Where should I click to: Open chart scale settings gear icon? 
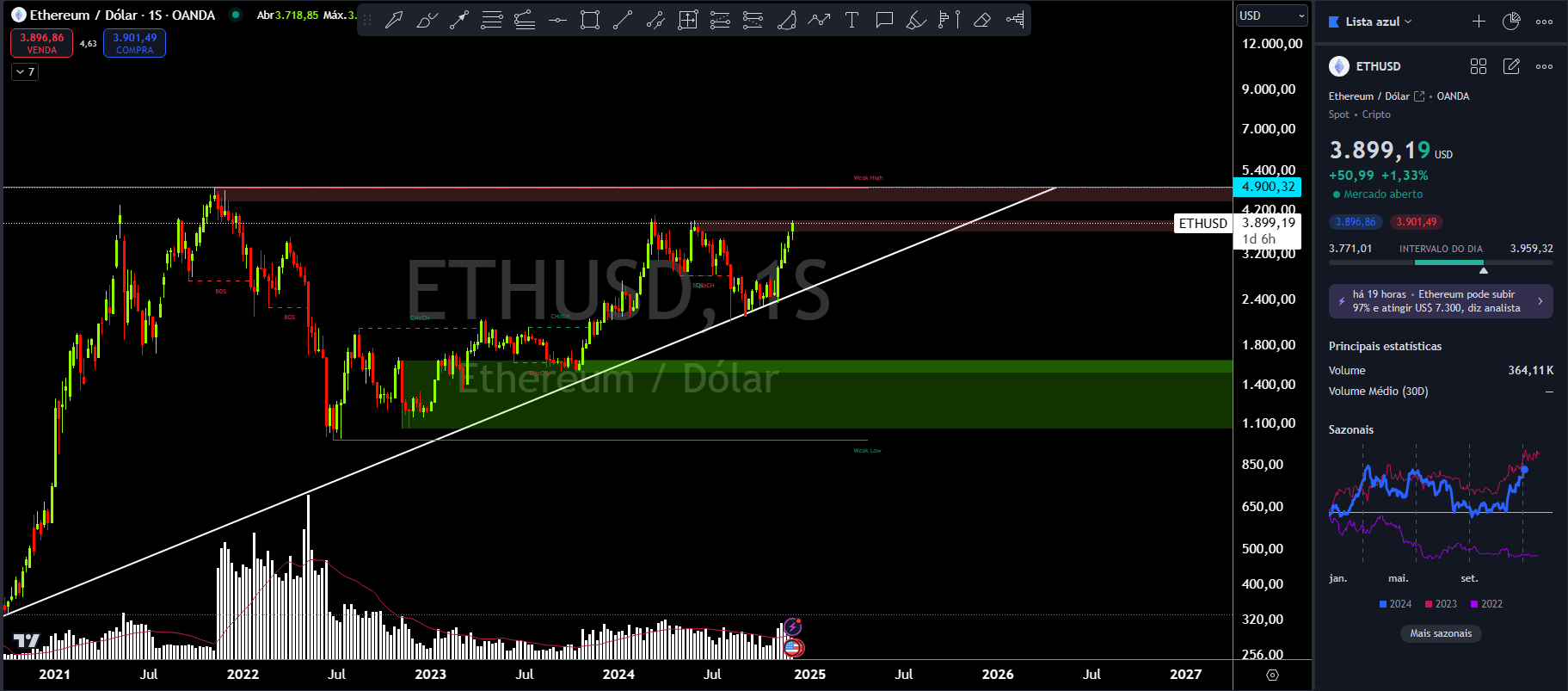(1273, 675)
